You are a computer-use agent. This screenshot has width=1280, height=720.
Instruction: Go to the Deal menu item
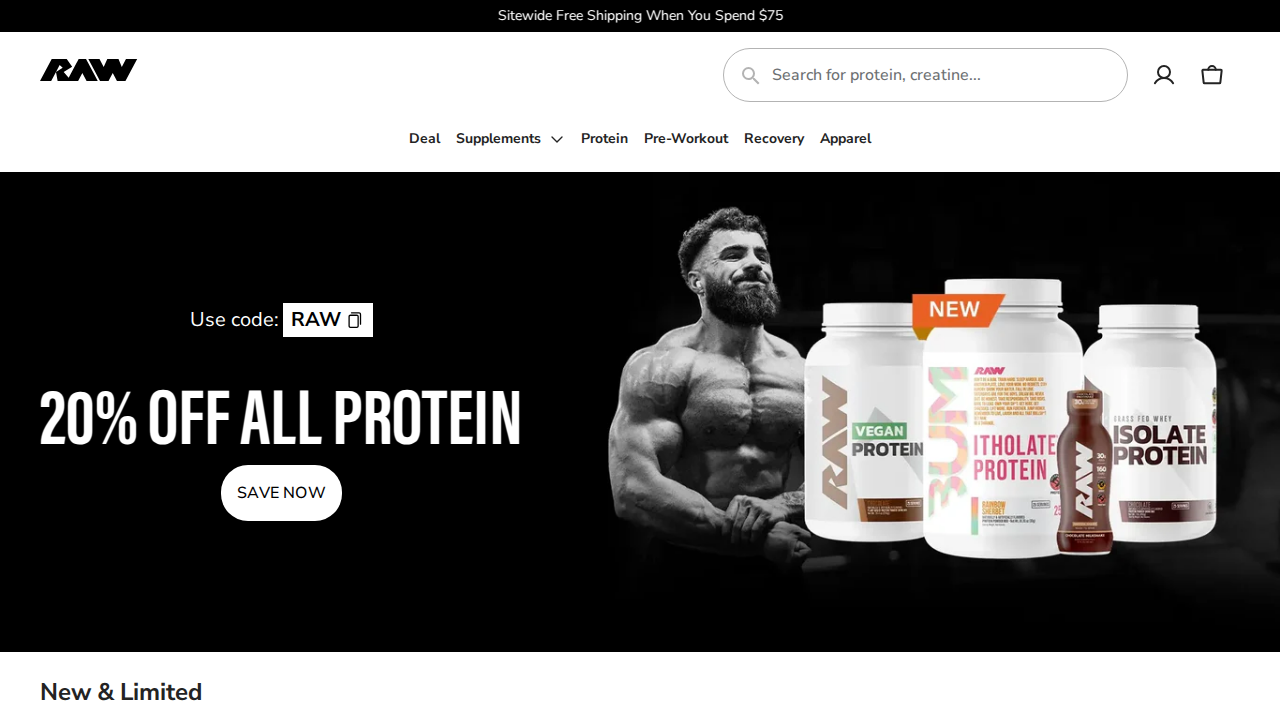point(424,139)
